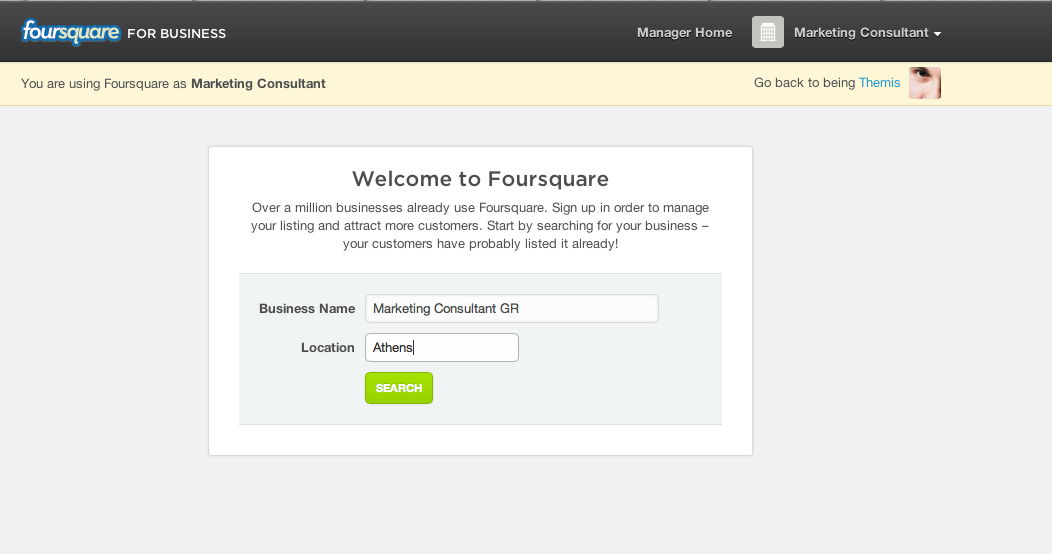This screenshot has width=1052, height=554.
Task: Open Manager Home in the header
Action: coord(684,33)
